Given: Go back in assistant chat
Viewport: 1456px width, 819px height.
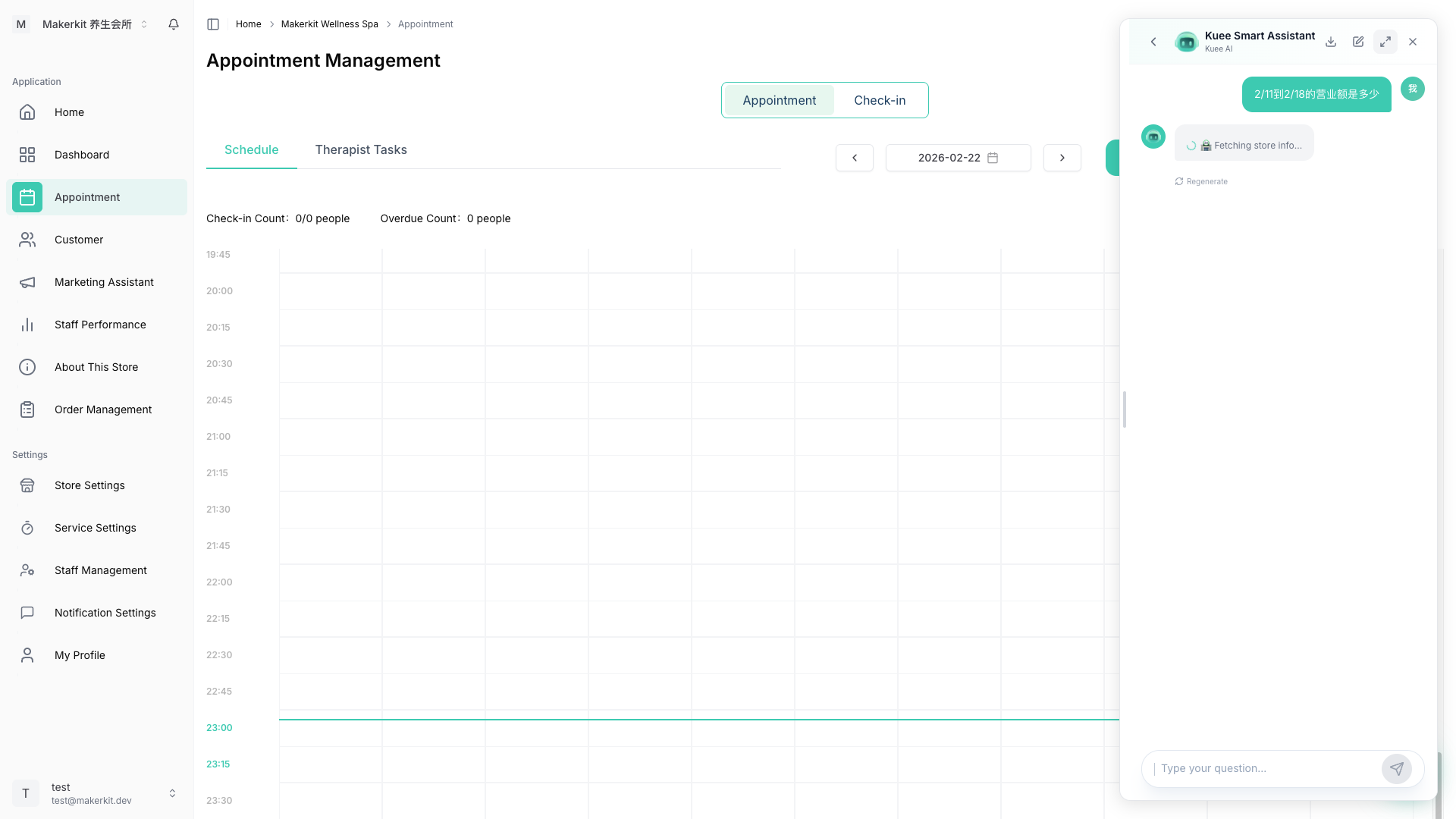Looking at the screenshot, I should tap(1153, 42).
